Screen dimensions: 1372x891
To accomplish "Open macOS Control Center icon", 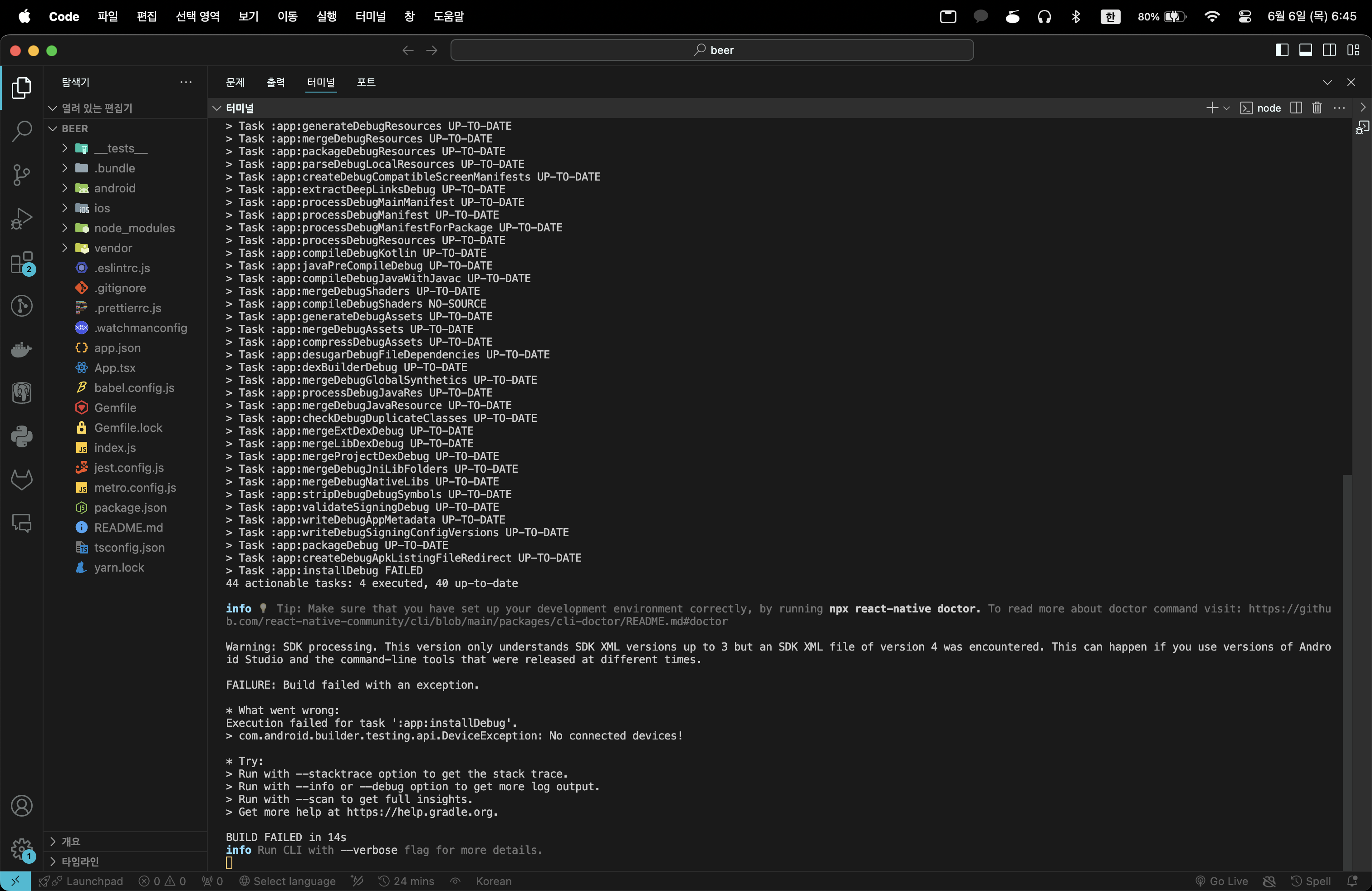I will (1245, 16).
